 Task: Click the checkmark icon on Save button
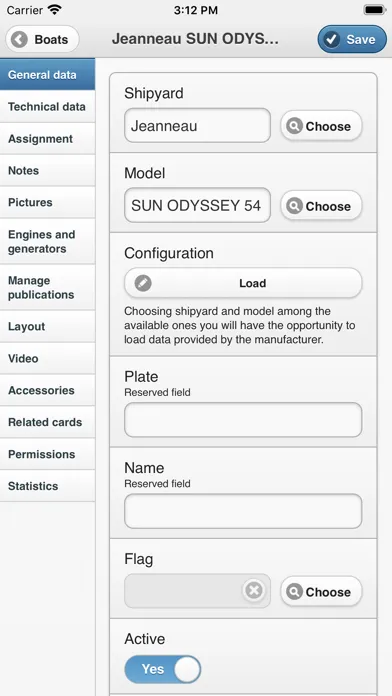coord(331,40)
